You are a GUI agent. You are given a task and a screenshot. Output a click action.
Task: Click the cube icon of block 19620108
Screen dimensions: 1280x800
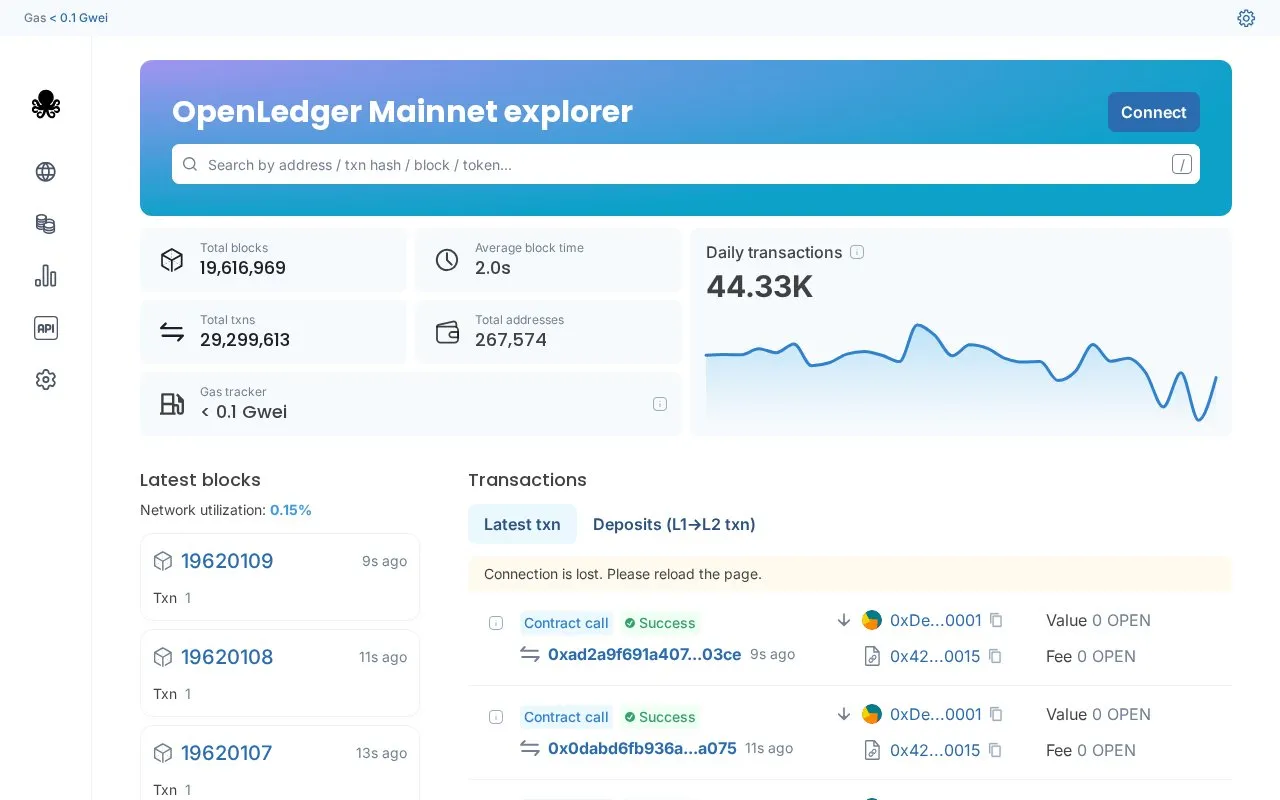(x=163, y=657)
